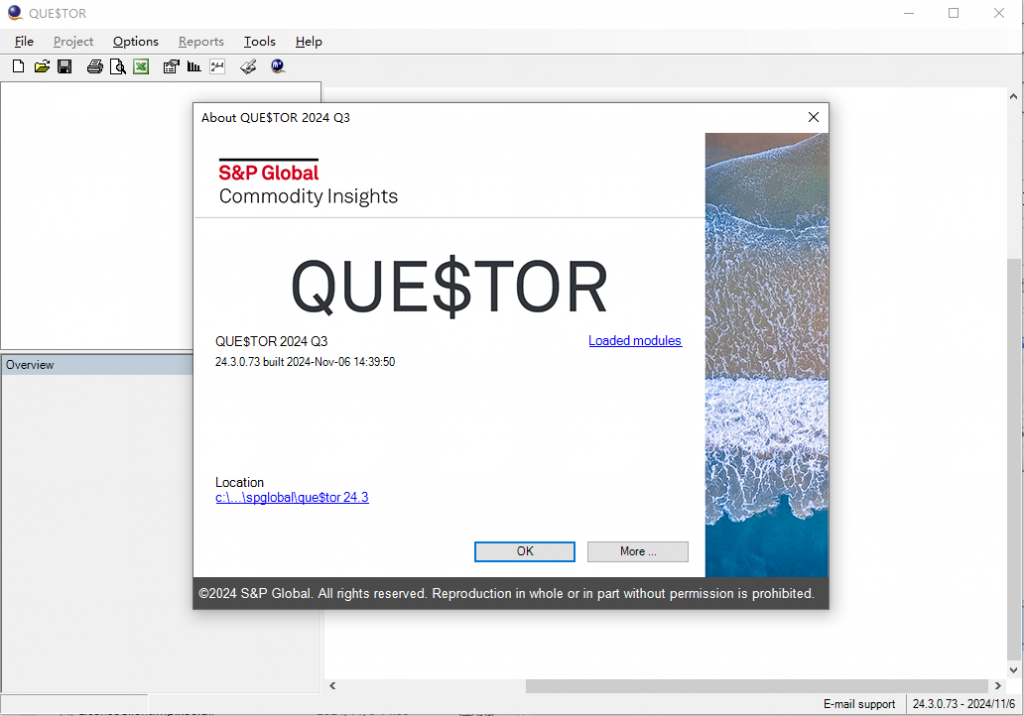
Task: Click the project properties toolbar icon
Action: 171,67
